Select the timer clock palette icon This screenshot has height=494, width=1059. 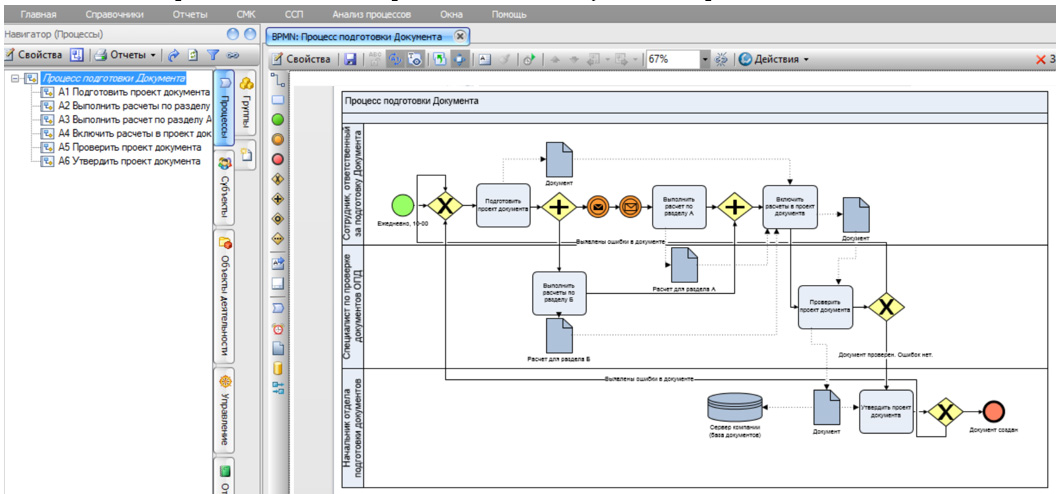tap(279, 328)
